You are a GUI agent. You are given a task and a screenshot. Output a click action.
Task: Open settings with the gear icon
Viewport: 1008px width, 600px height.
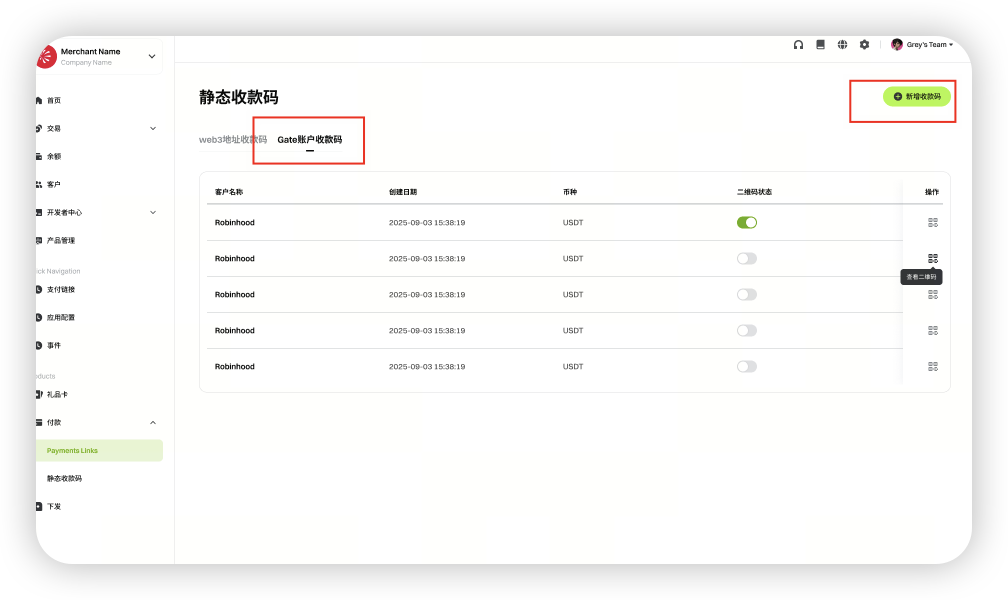[864, 45]
